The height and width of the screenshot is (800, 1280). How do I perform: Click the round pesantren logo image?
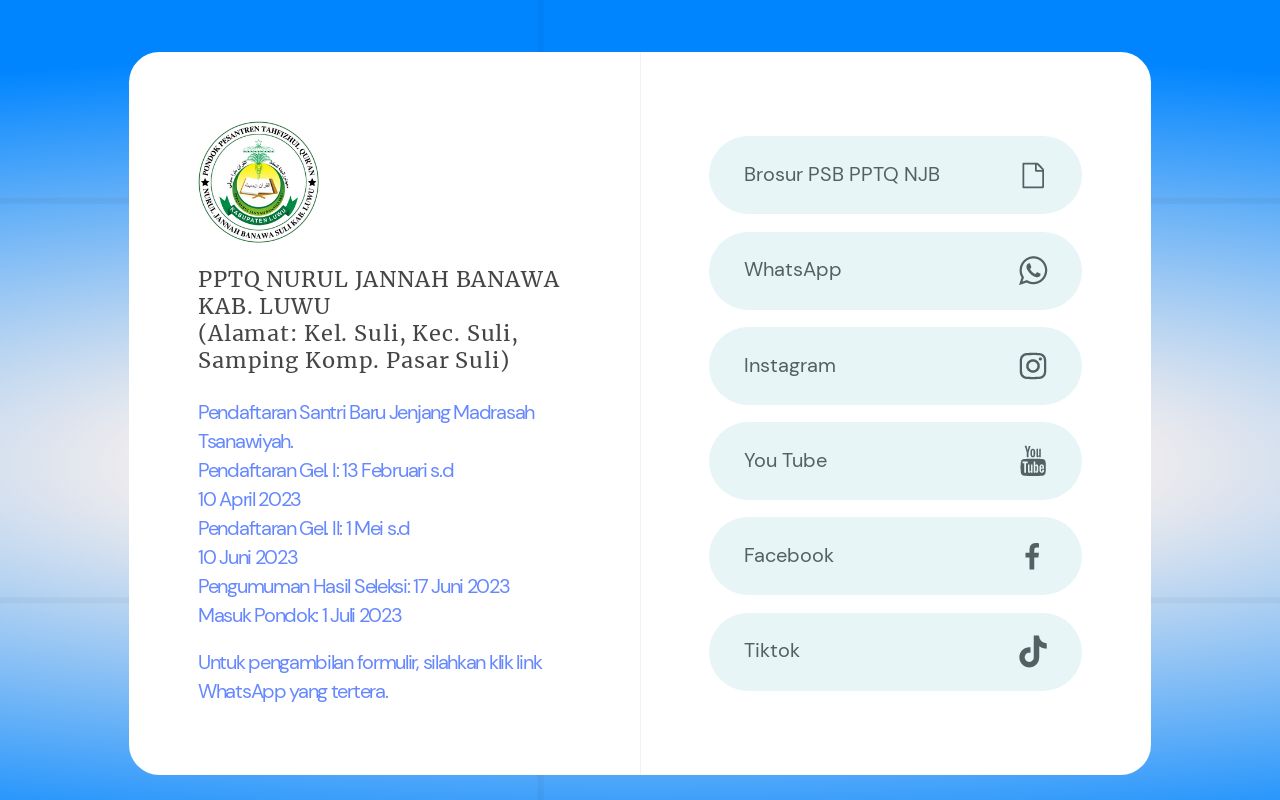pyautogui.click(x=258, y=182)
